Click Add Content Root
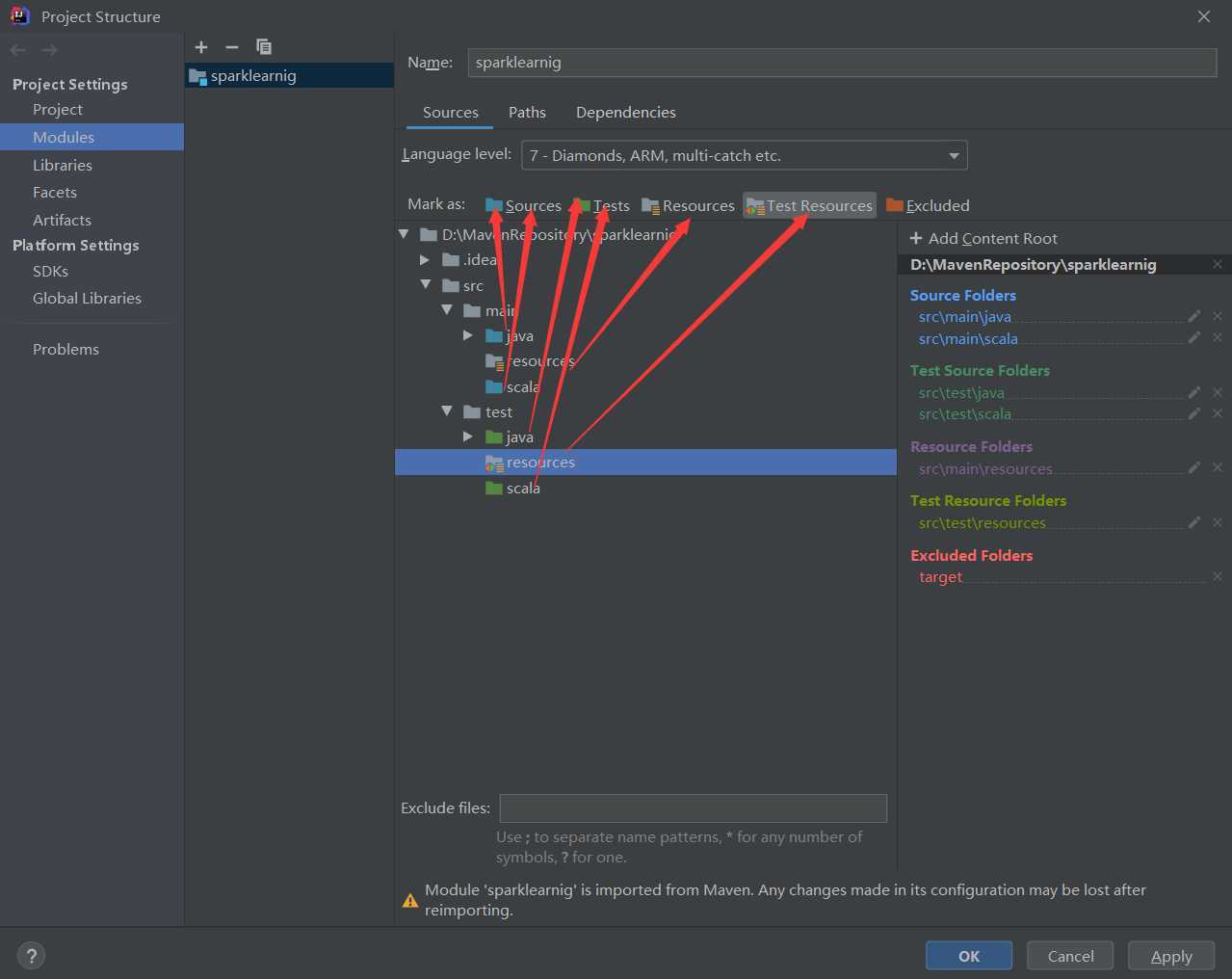This screenshot has height=979, width=1232. (x=983, y=238)
